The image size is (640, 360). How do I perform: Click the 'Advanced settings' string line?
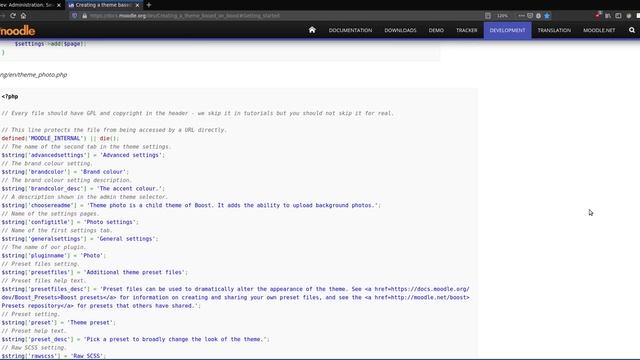pos(83,155)
